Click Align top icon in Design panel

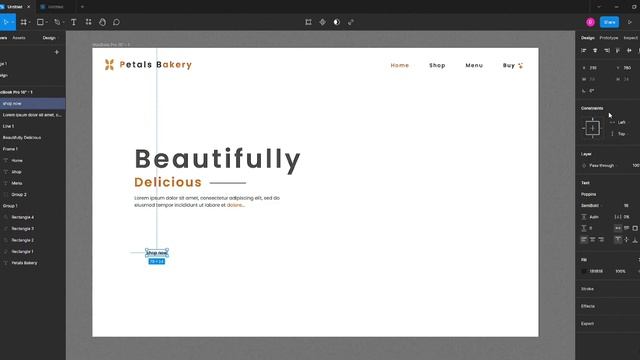[618, 50]
